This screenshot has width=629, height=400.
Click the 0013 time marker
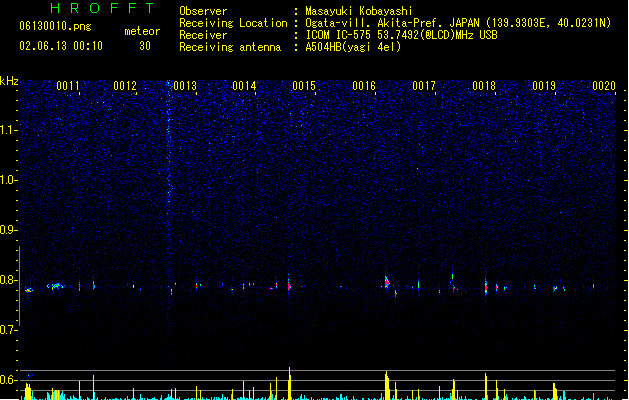coord(185,86)
